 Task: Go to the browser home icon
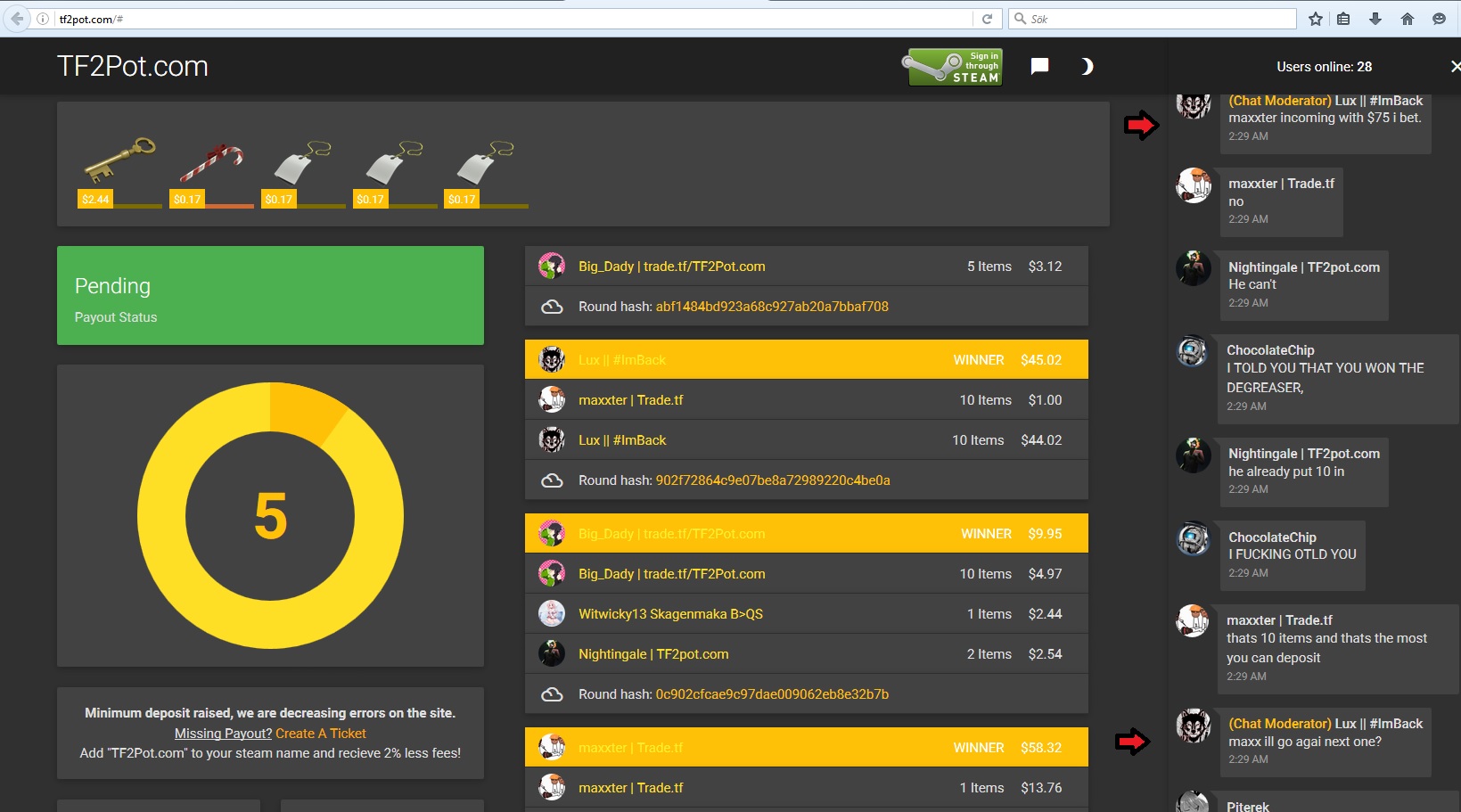[x=1408, y=19]
